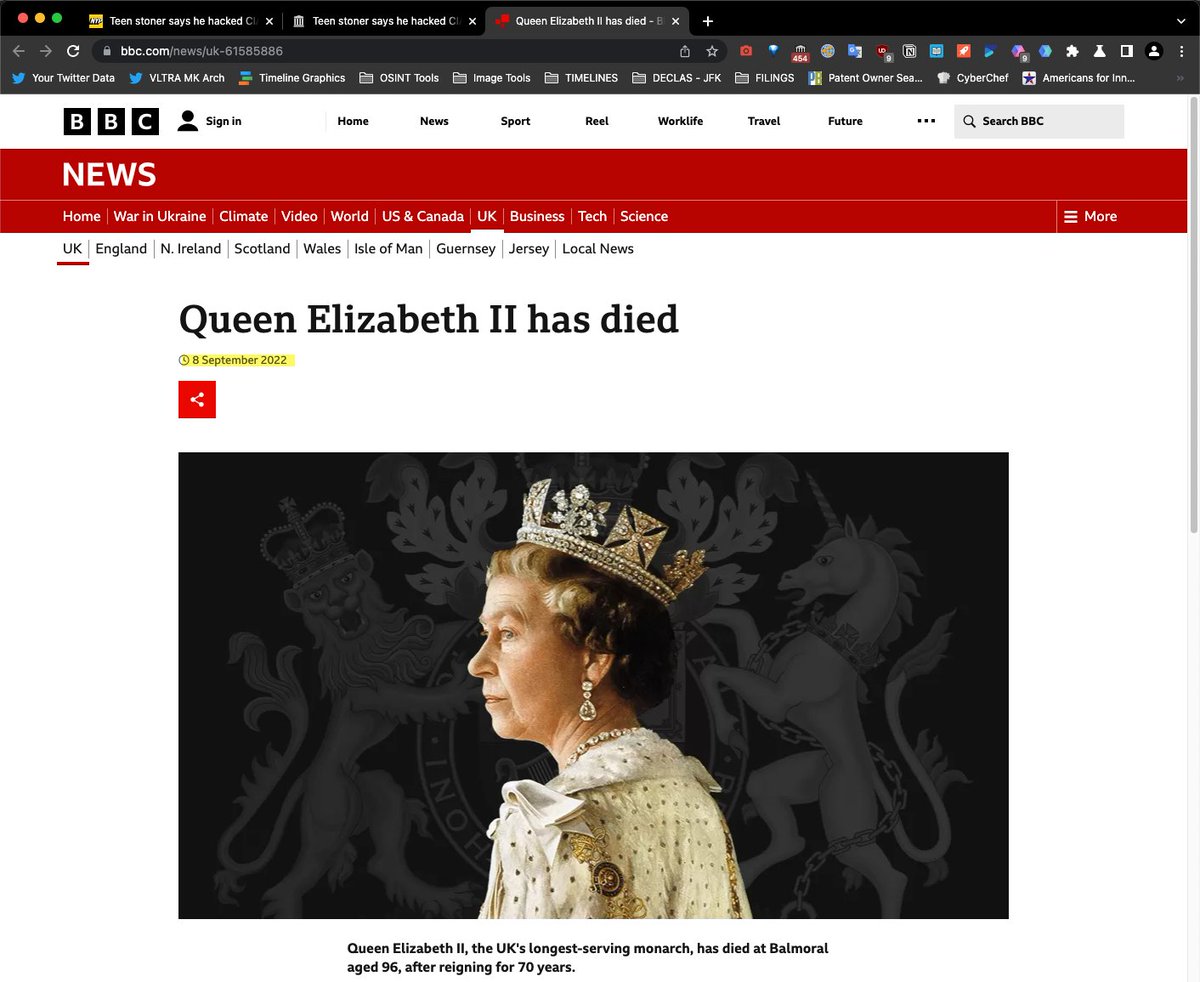This screenshot has width=1200, height=982.
Task: Reload the page with the refresh icon
Action: 73,51
